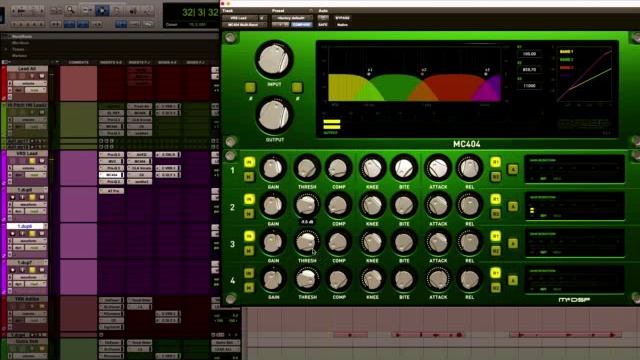This screenshot has height=360, width=640.
Task: Click the right yellow link button beside INPUT
Action: (x=297, y=87)
